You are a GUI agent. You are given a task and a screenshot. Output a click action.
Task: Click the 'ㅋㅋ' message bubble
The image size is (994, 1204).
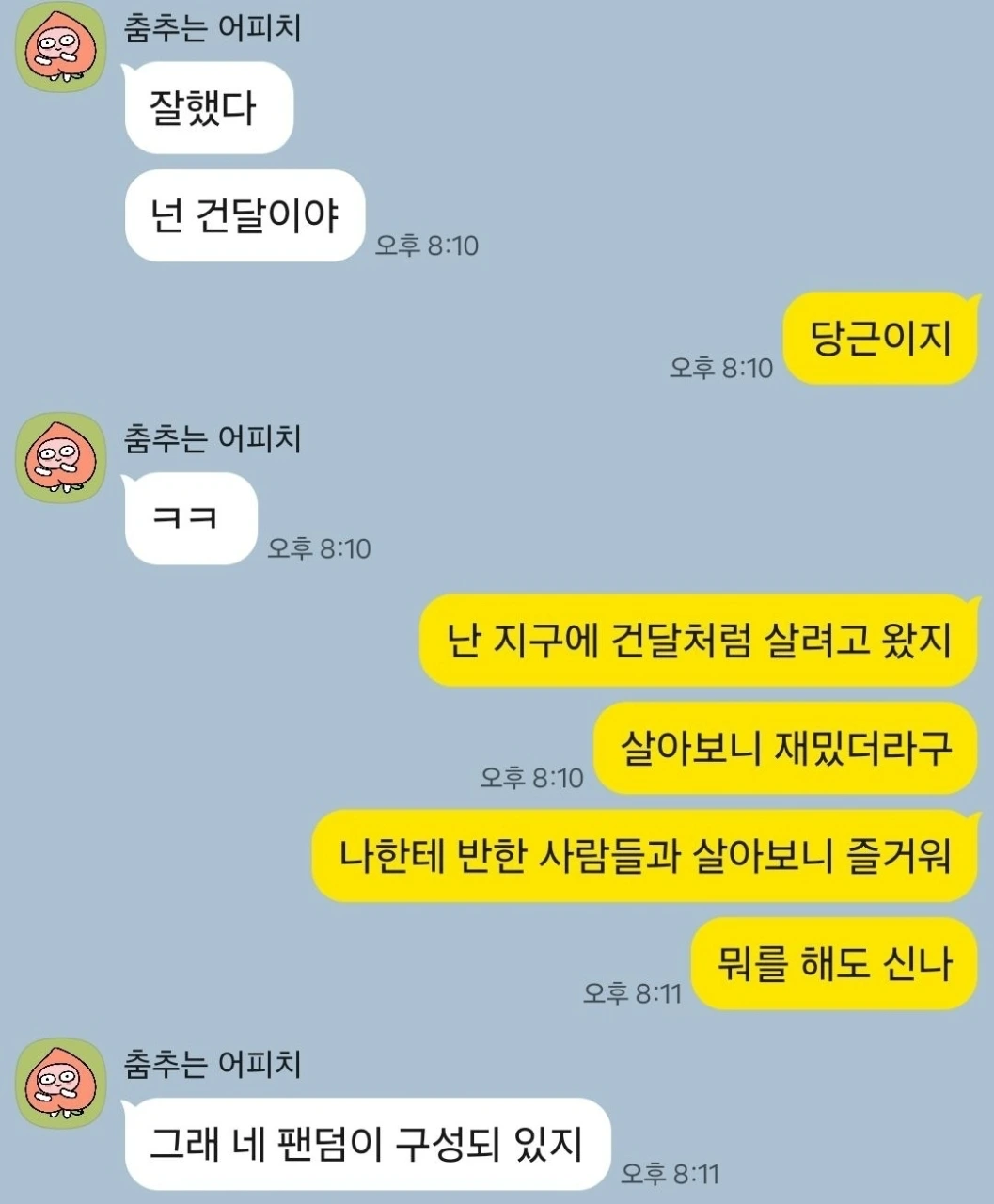(x=190, y=518)
